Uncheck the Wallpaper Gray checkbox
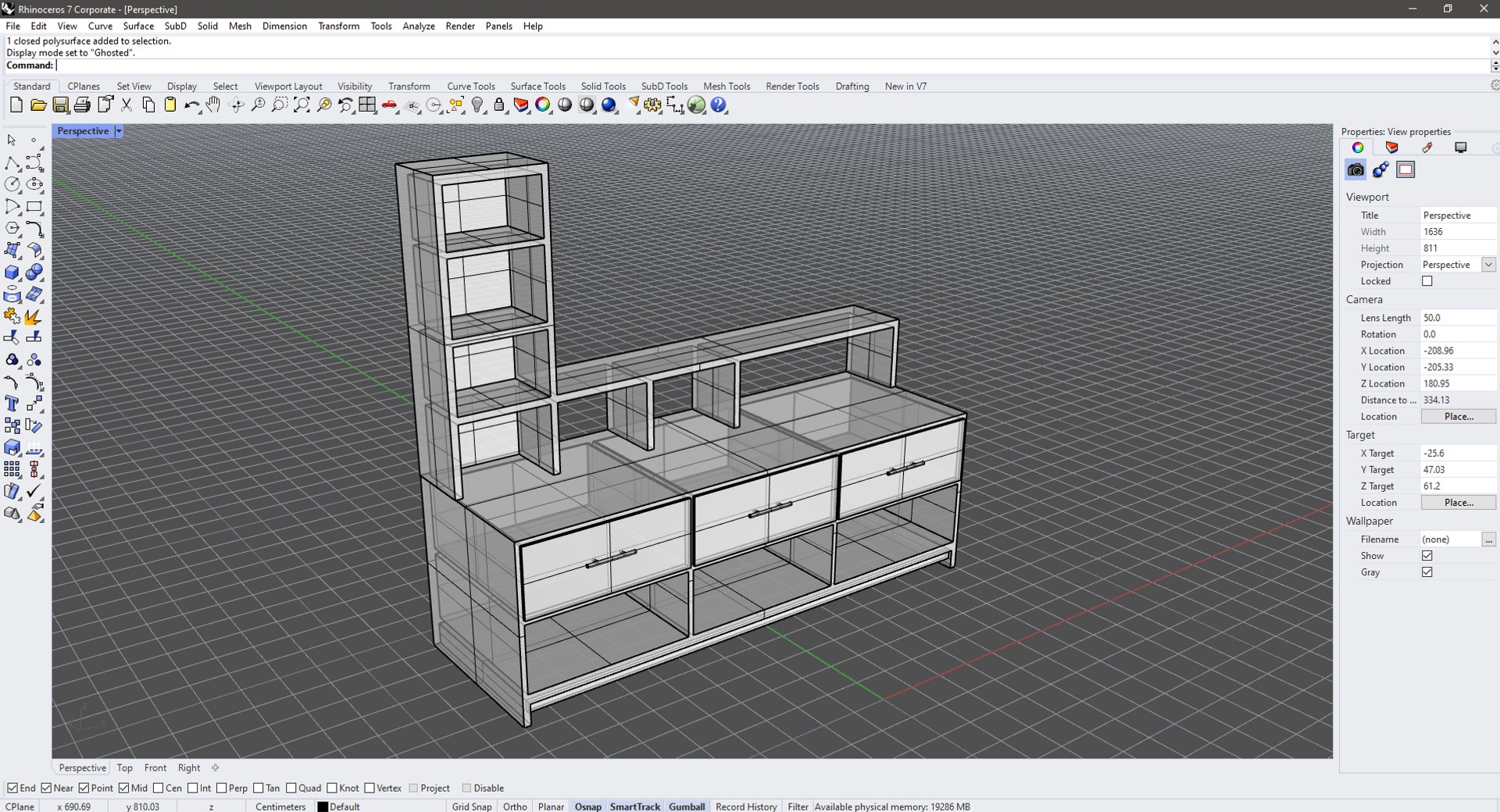This screenshot has height=812, width=1500. [x=1427, y=572]
